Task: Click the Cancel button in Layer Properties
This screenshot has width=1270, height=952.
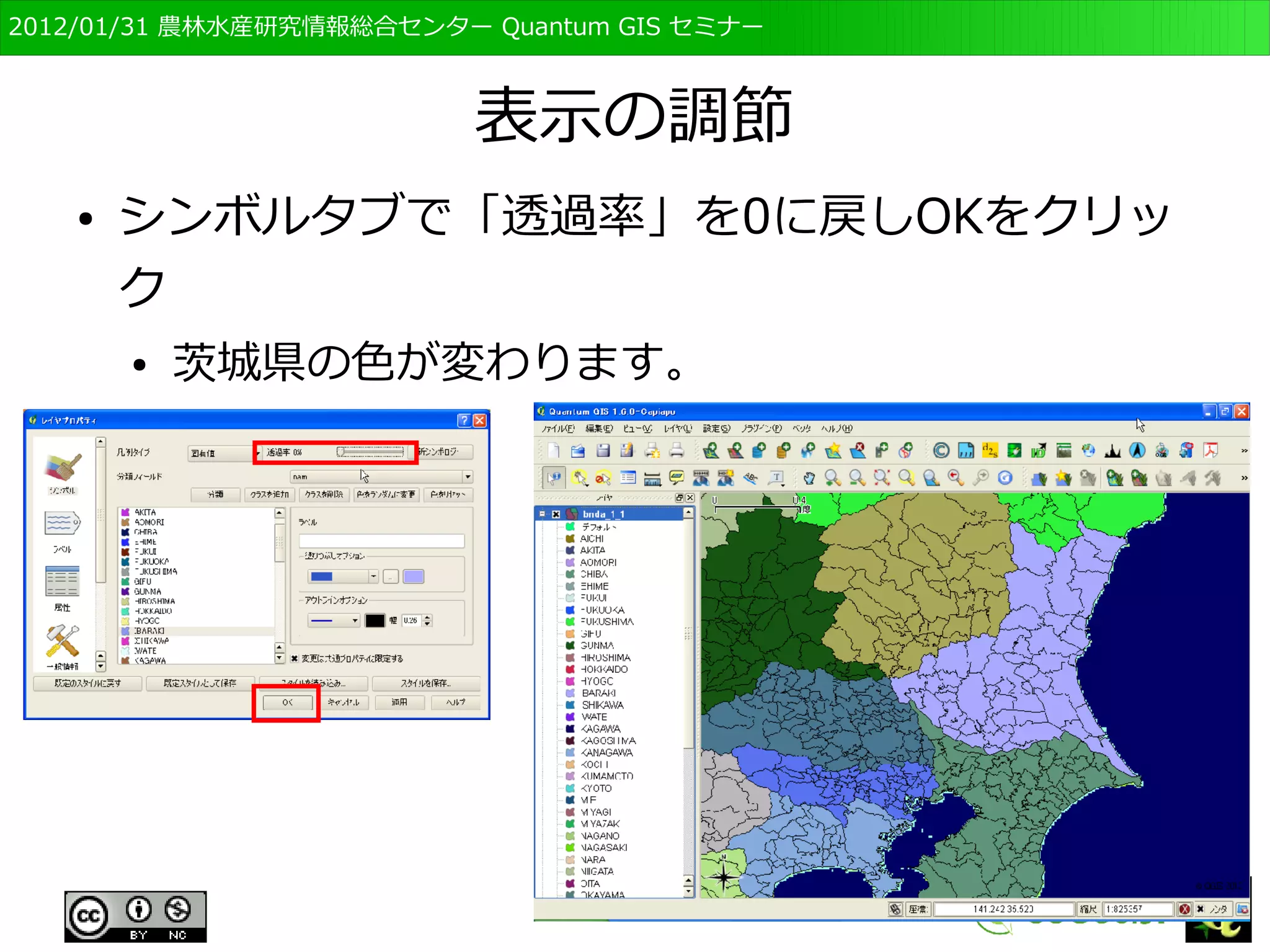Action: (344, 703)
